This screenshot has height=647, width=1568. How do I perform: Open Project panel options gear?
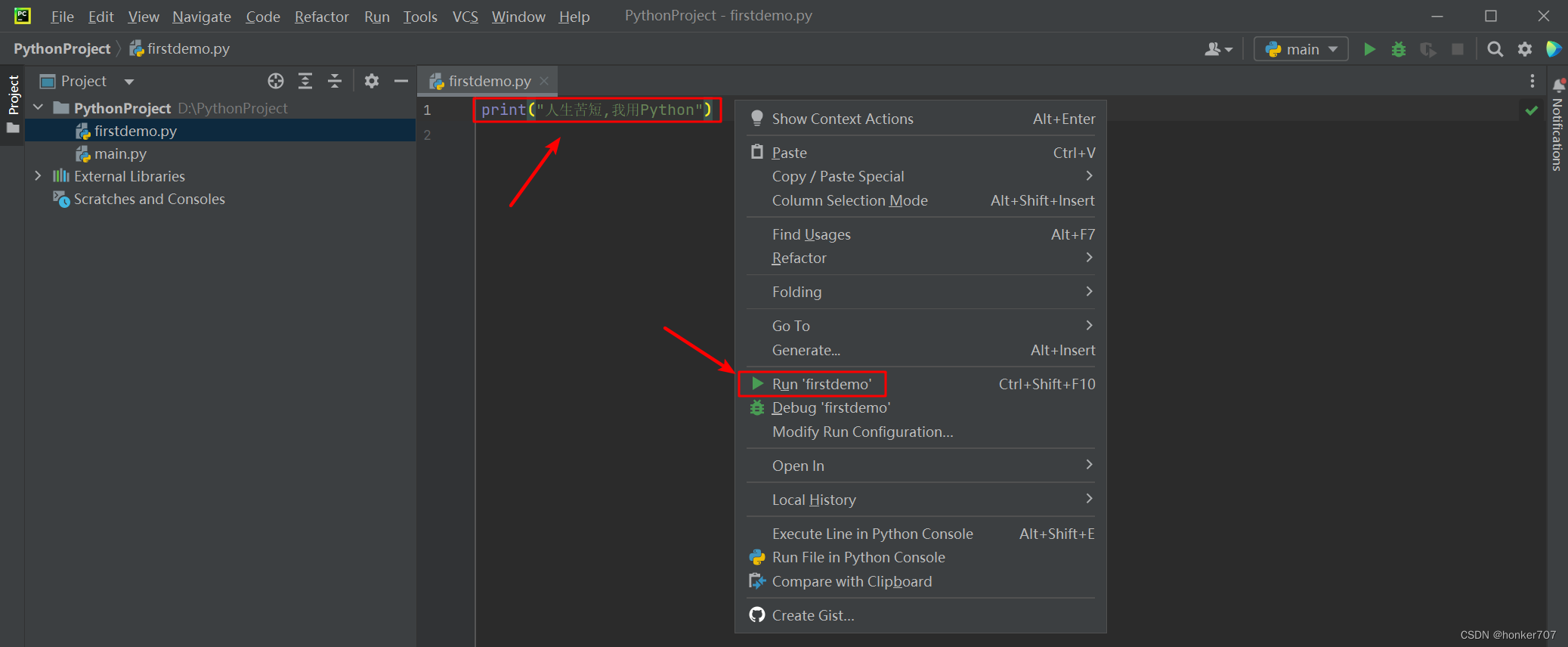pyautogui.click(x=372, y=81)
